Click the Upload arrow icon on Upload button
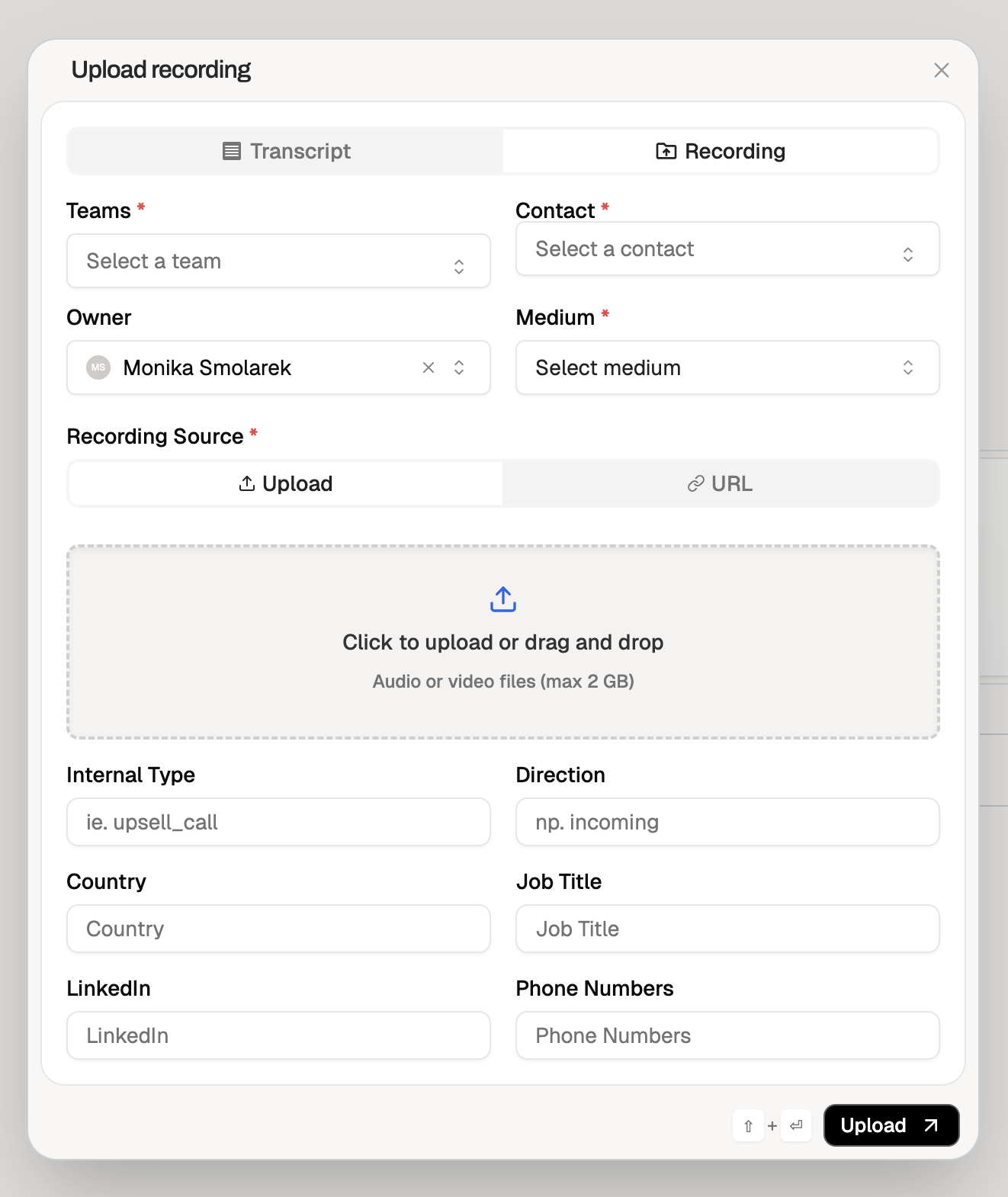The height and width of the screenshot is (1197, 1008). point(930,1125)
